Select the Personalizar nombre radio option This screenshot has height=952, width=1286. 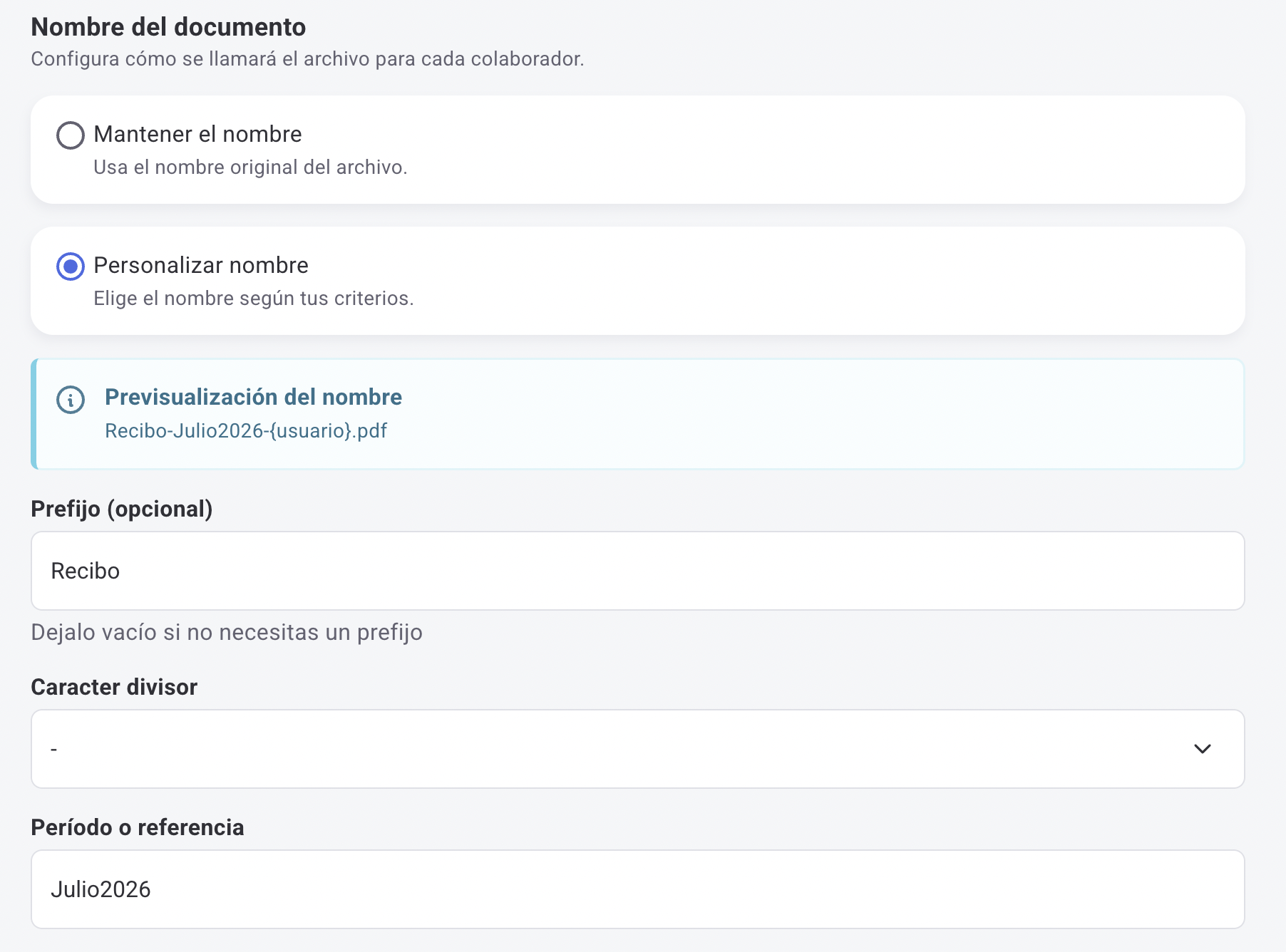[x=71, y=266]
